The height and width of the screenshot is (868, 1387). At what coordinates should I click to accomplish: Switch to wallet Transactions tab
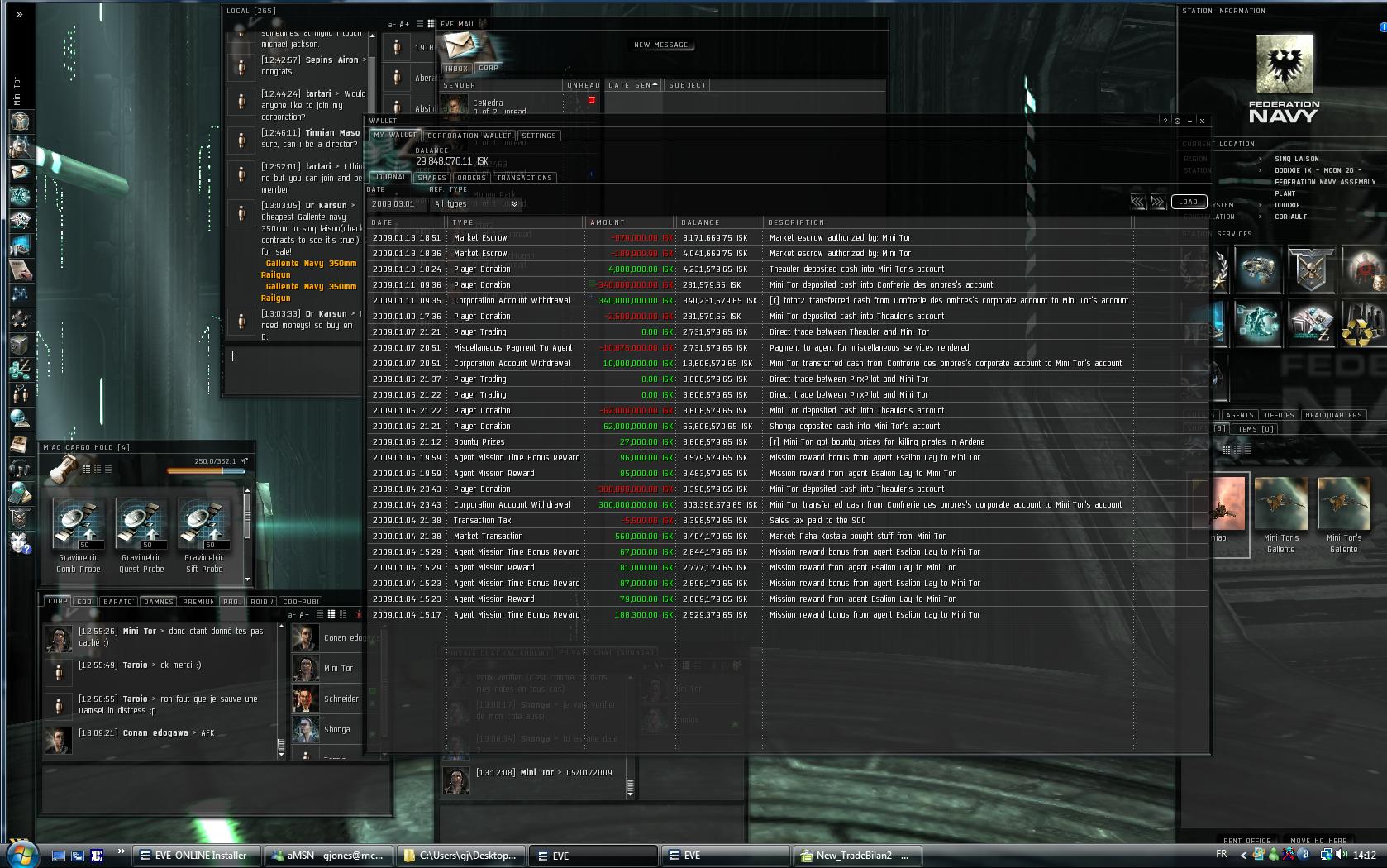[x=524, y=178]
